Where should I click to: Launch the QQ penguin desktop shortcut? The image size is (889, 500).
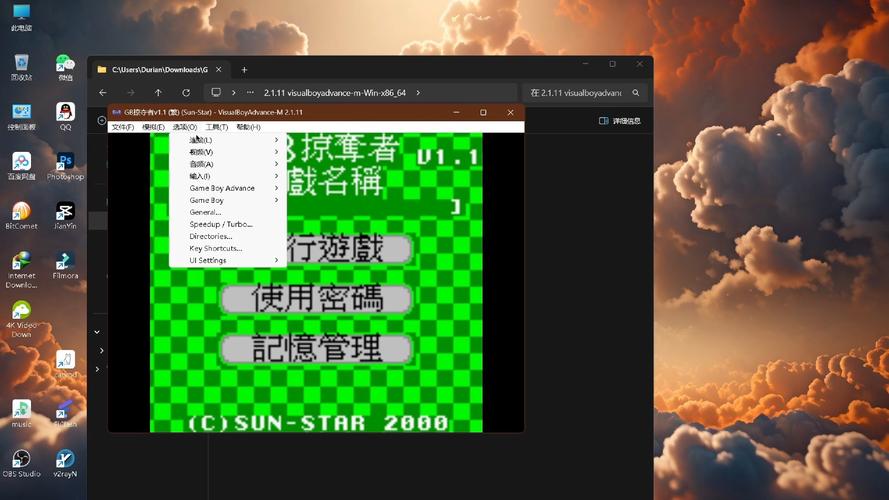pyautogui.click(x=65, y=116)
